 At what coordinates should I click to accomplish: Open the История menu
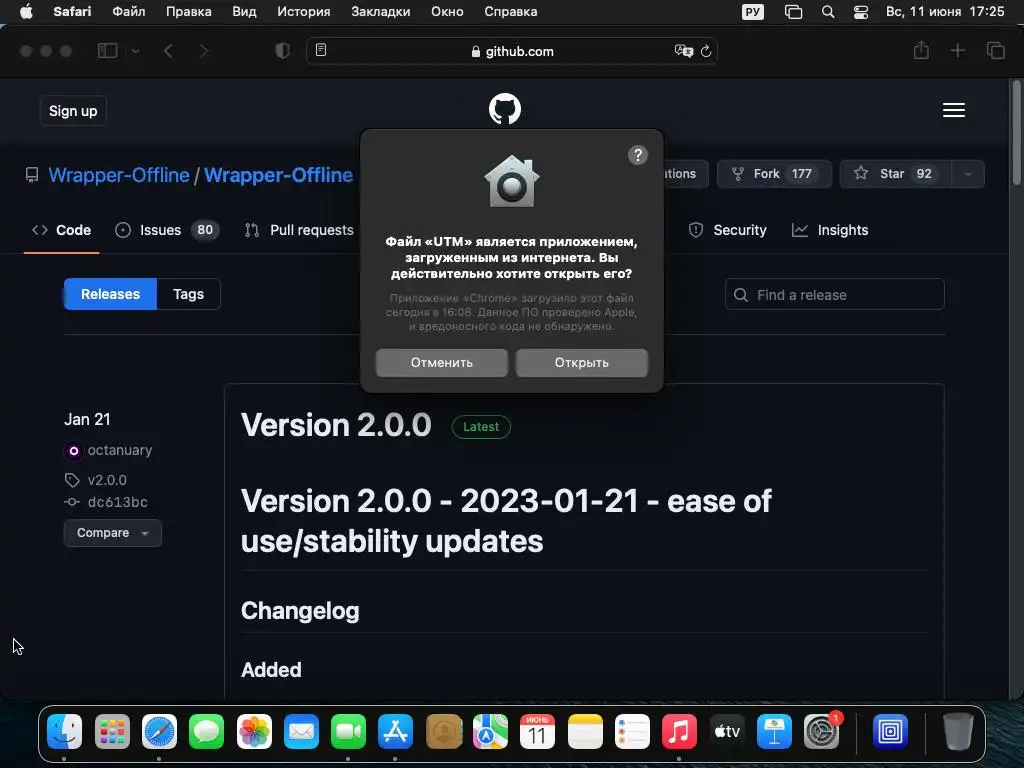coord(304,12)
